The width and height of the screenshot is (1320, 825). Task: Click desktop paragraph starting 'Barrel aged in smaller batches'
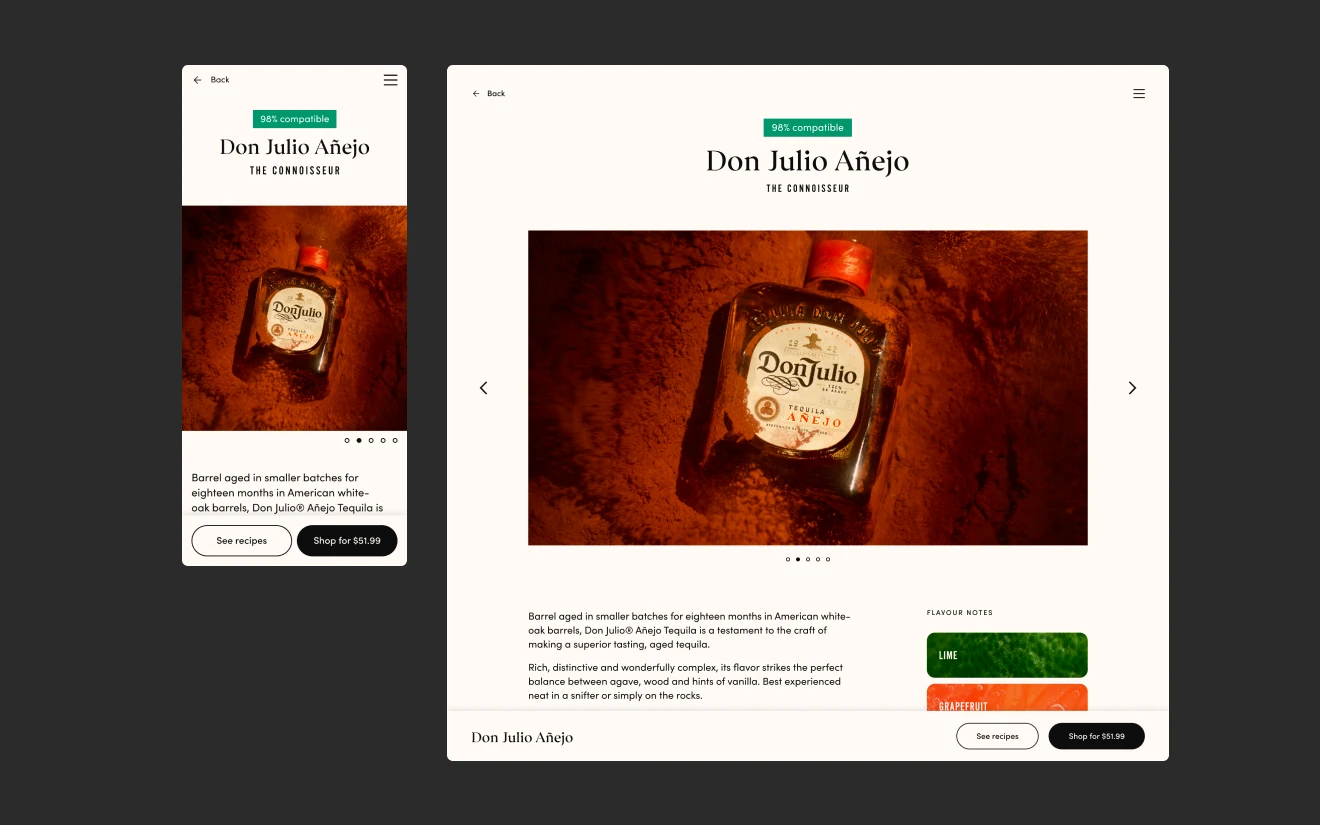coord(689,631)
